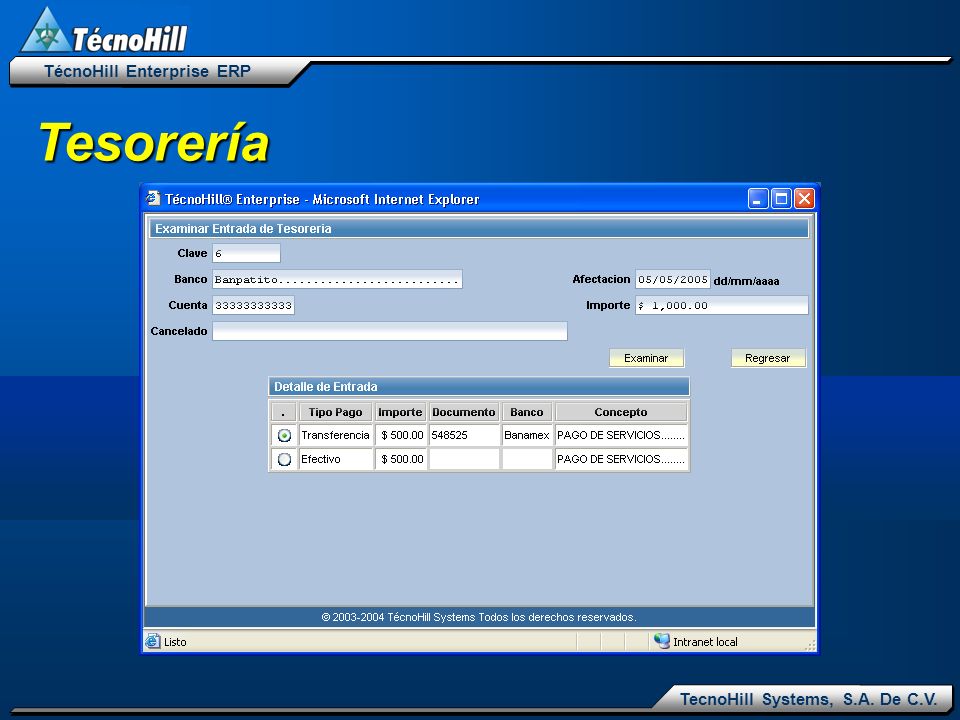This screenshot has height=720, width=960.
Task: Select the Efectivo payment radio button
Action: pyautogui.click(x=284, y=459)
